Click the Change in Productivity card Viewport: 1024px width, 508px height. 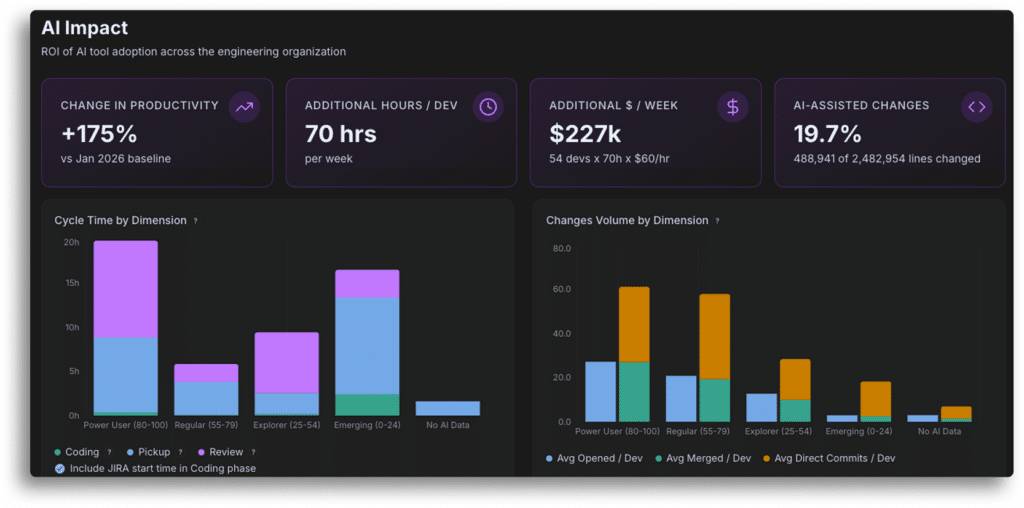[x=157, y=133]
